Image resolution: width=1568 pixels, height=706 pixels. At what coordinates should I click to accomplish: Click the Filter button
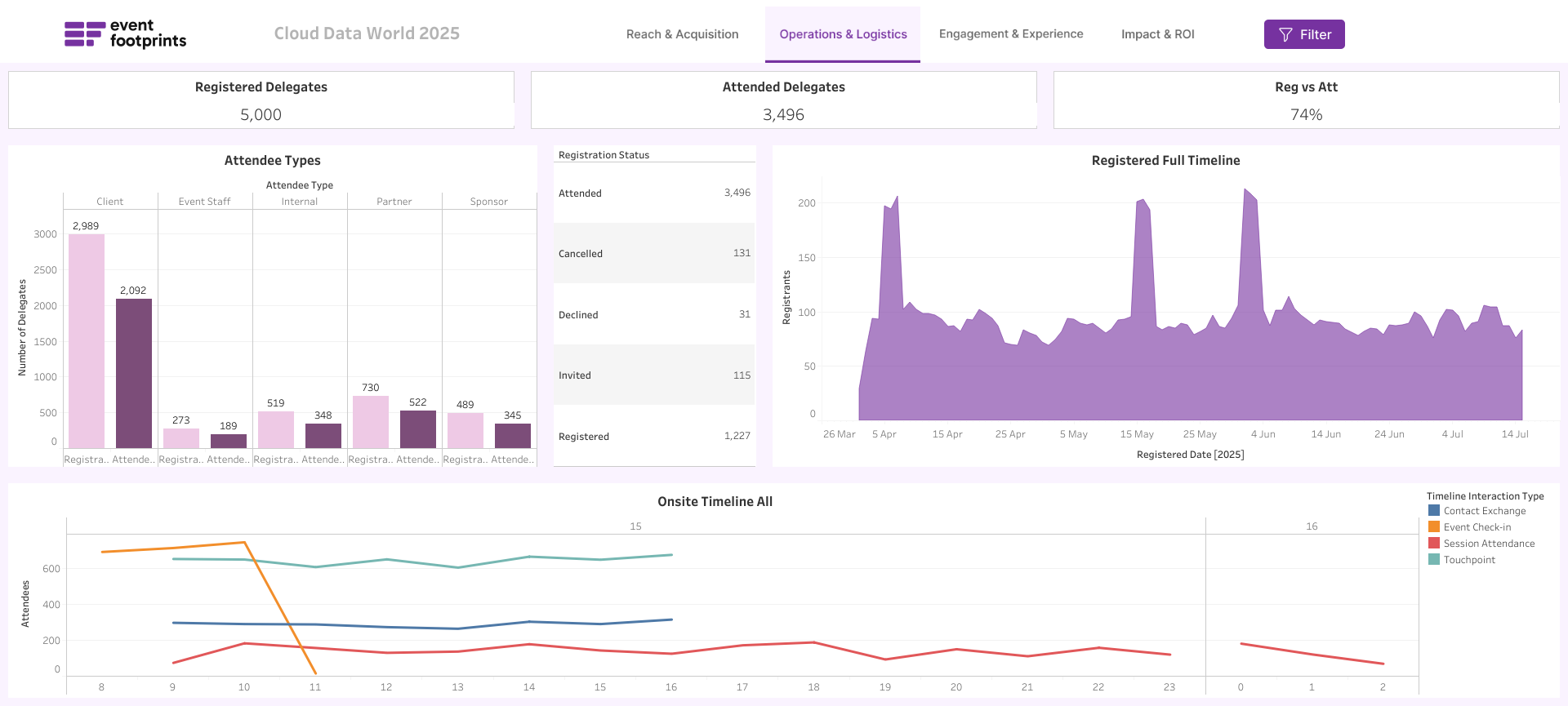tap(1303, 34)
